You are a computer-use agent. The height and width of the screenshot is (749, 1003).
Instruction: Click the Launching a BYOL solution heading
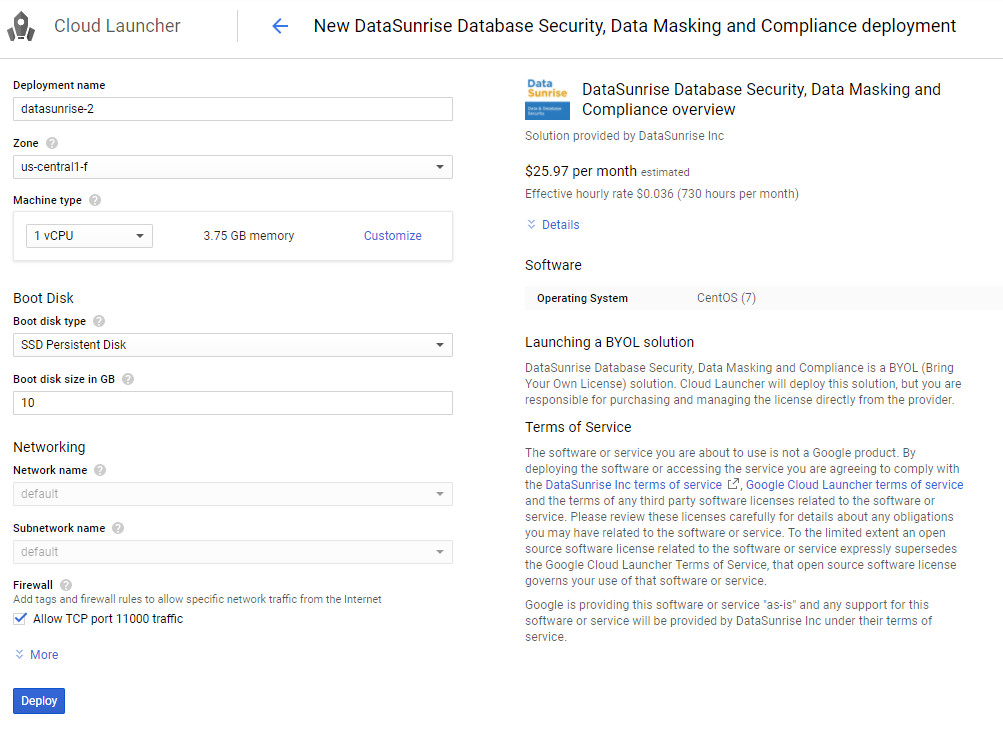[x=610, y=342]
